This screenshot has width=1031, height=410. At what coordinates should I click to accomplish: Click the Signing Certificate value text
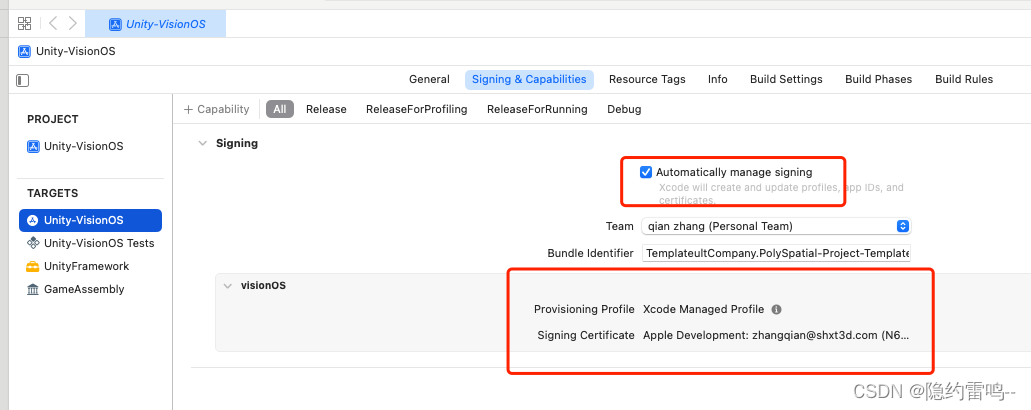click(x=776, y=335)
